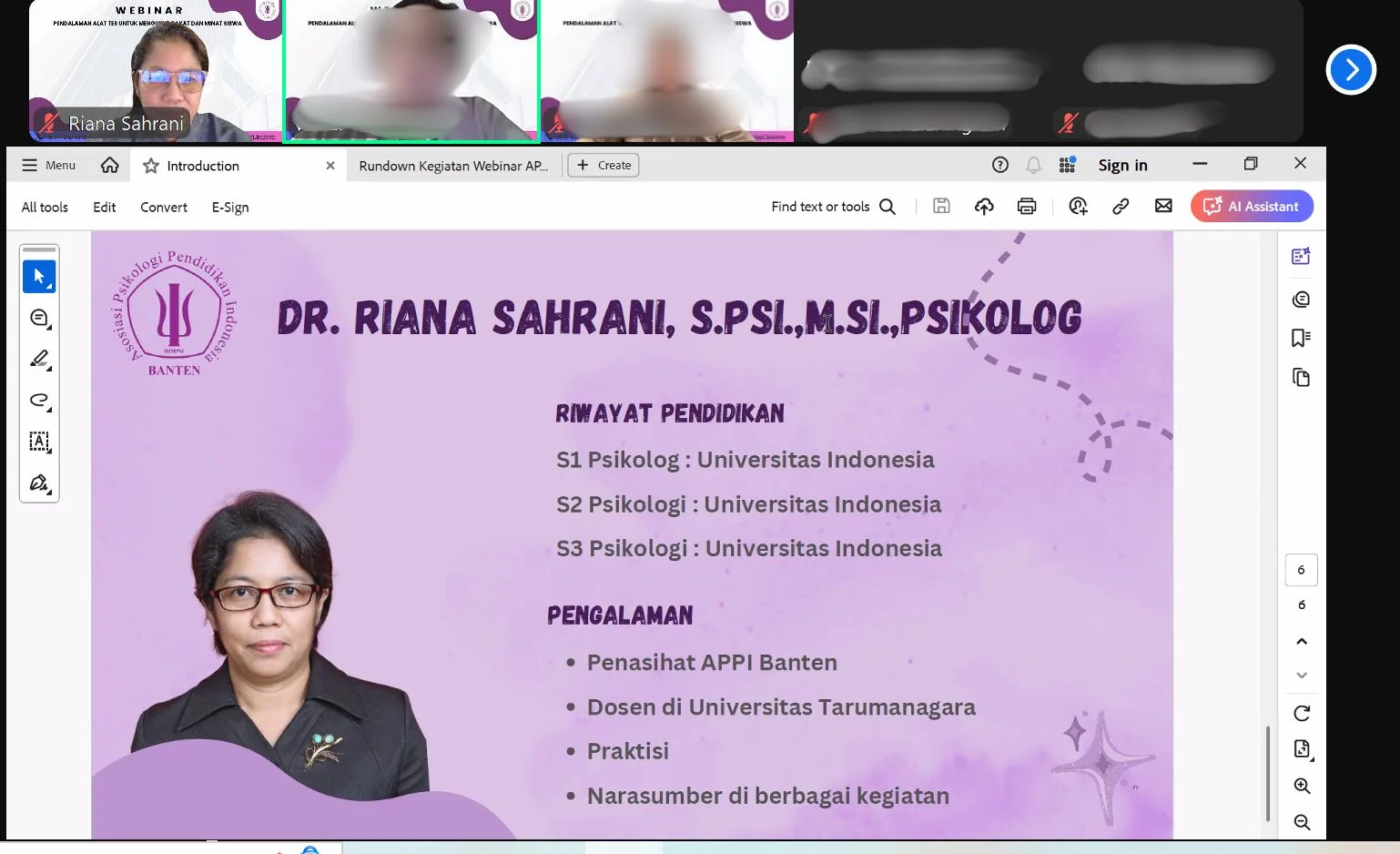Open the Fill & Sign pen tool
The image size is (1400, 854).
pyautogui.click(x=39, y=483)
